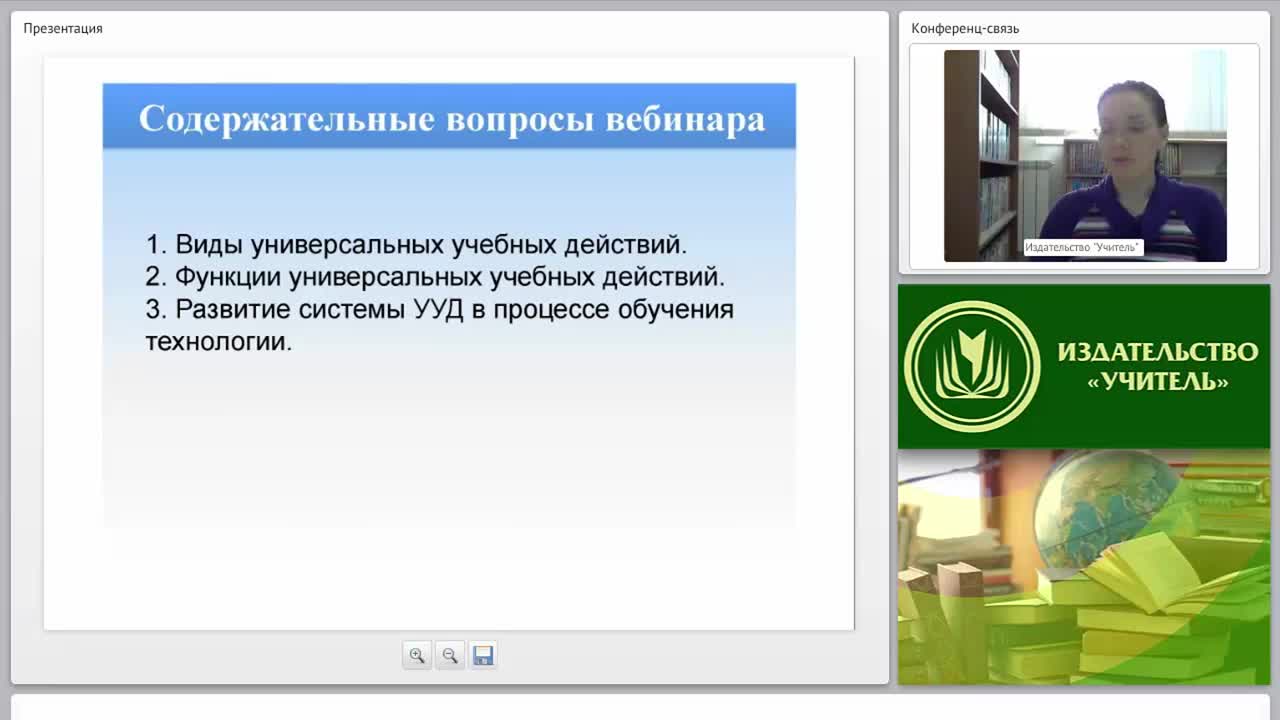Click the Издательство Учитель round logo emblem
The height and width of the screenshot is (720, 1280).
pos(972,366)
